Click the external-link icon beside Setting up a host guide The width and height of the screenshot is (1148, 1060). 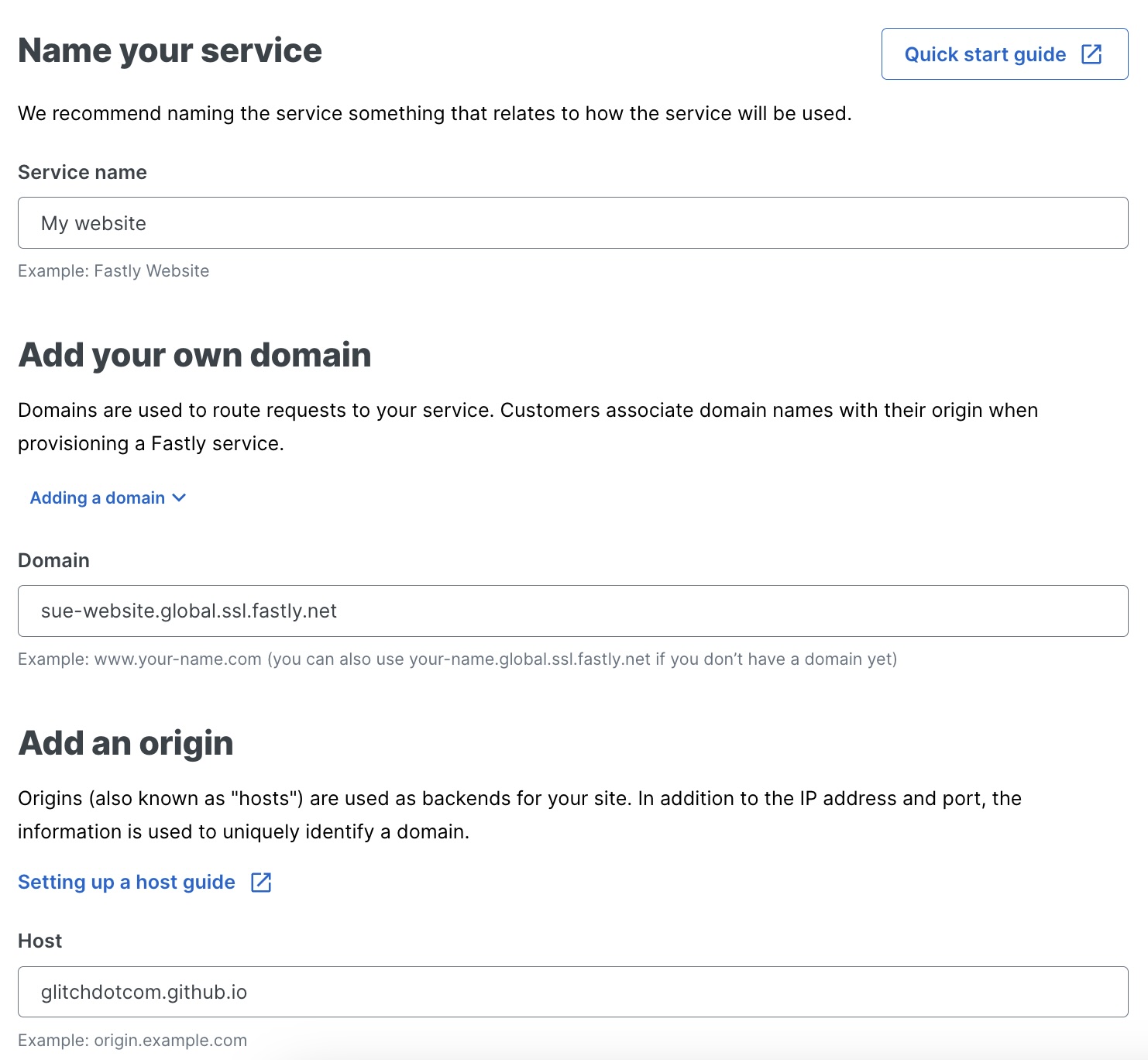pyautogui.click(x=261, y=882)
